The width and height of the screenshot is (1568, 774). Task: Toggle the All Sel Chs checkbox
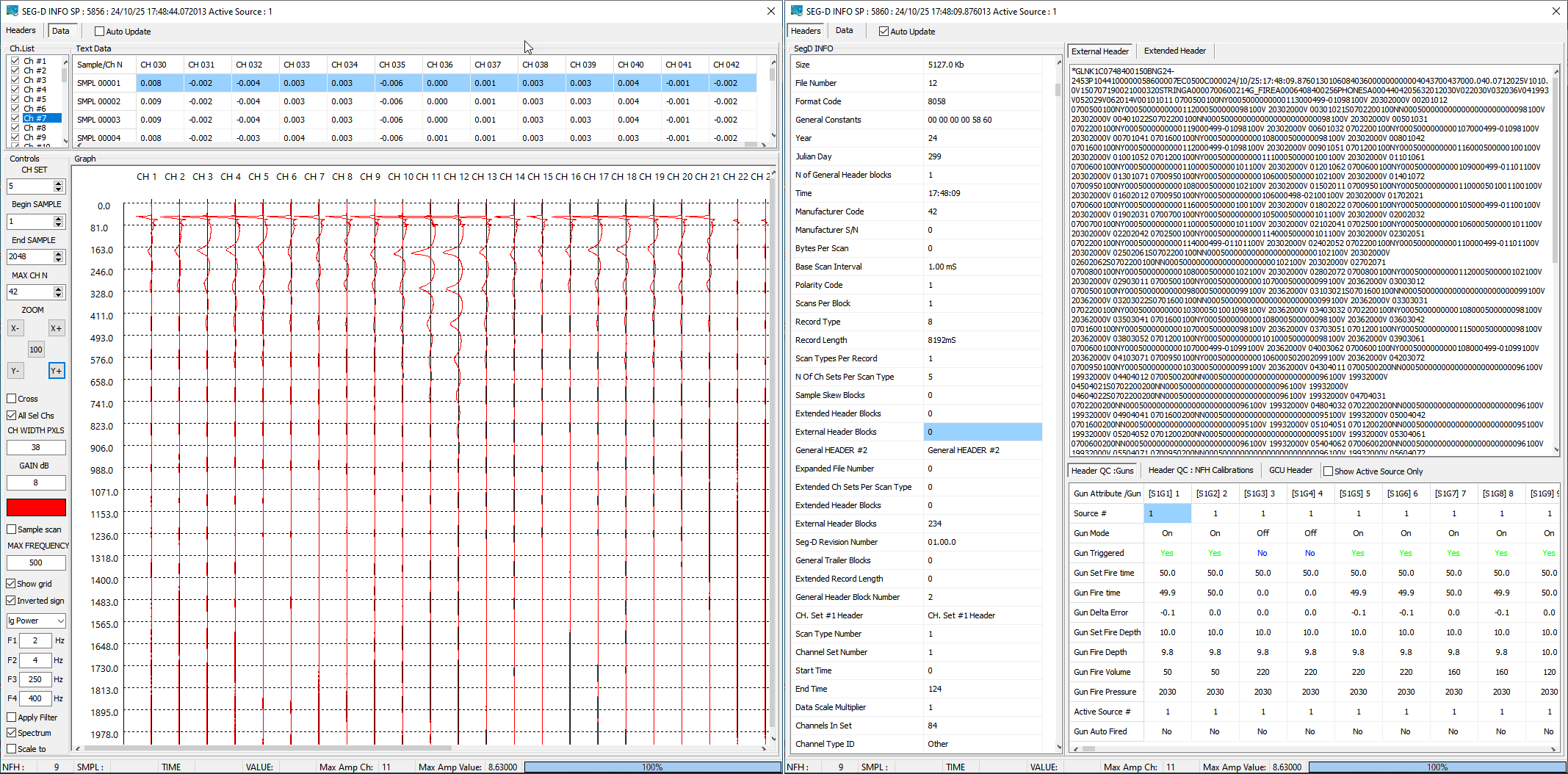(12, 416)
